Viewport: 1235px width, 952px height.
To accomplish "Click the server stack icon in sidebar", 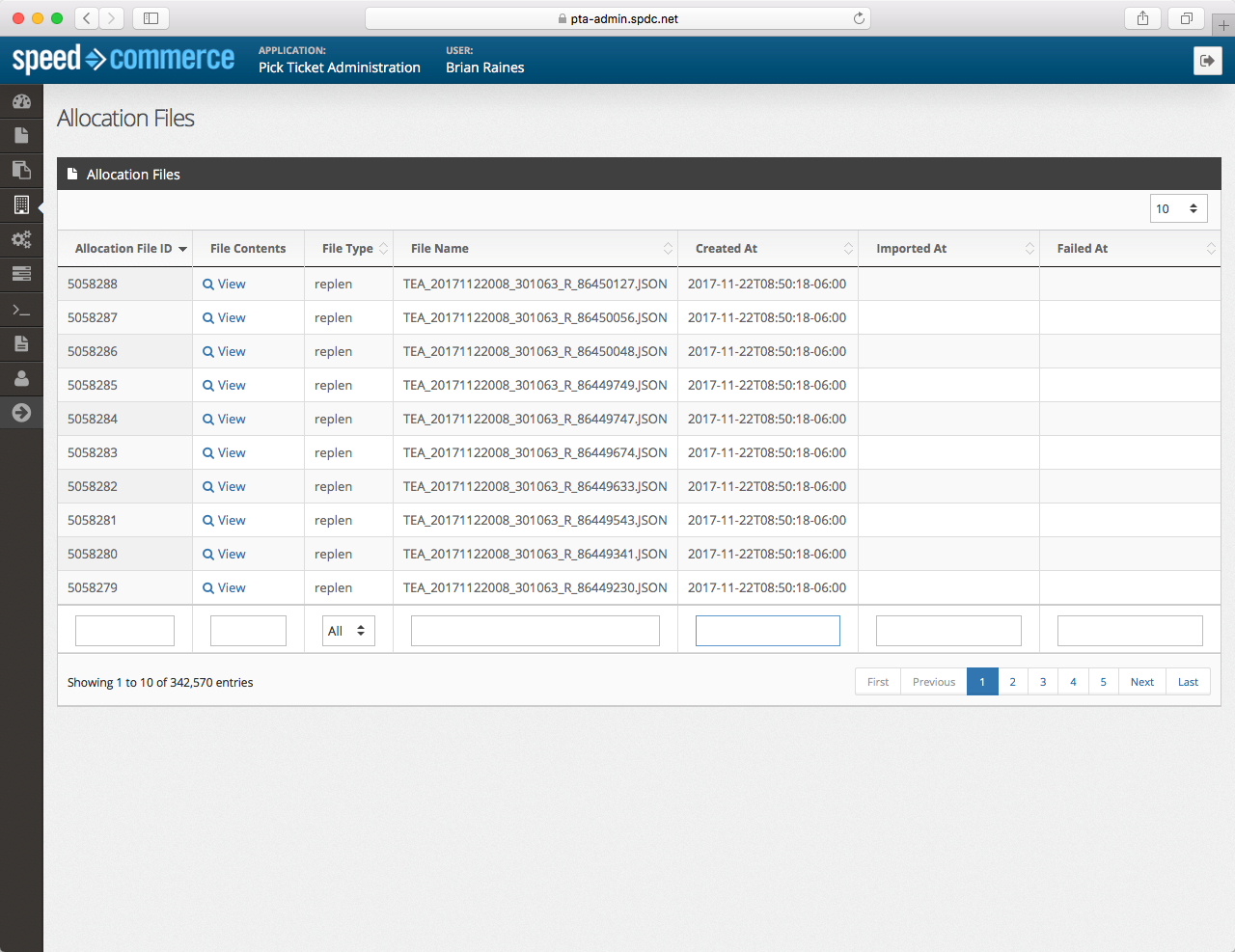I will click(x=21, y=274).
